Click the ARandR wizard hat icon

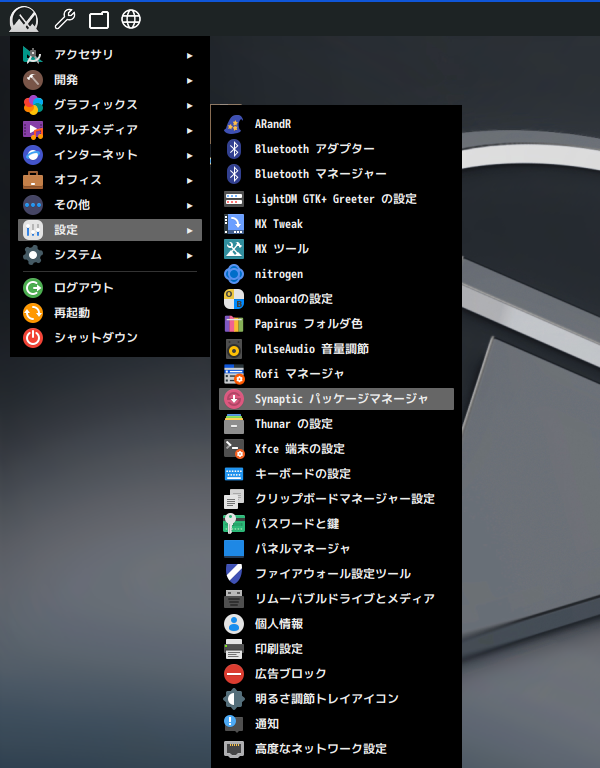234,124
